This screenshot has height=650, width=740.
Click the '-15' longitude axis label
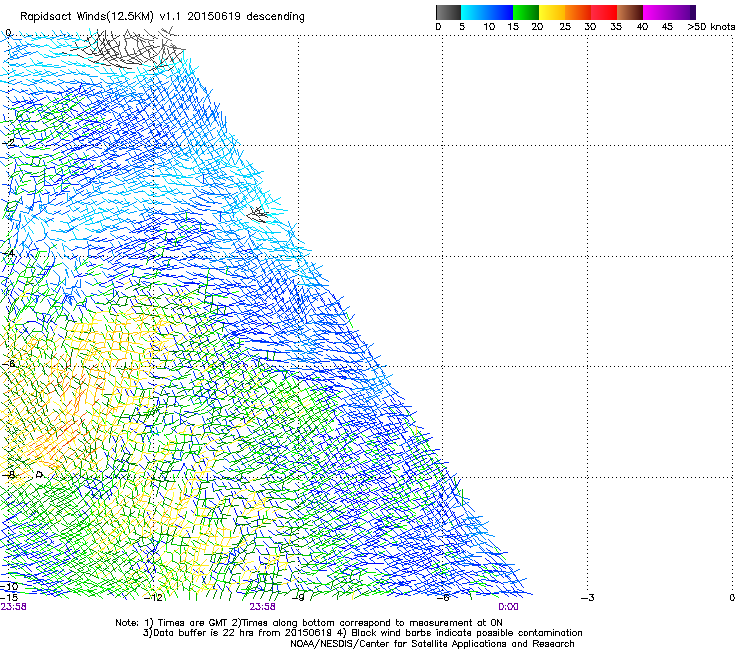coord(9,597)
